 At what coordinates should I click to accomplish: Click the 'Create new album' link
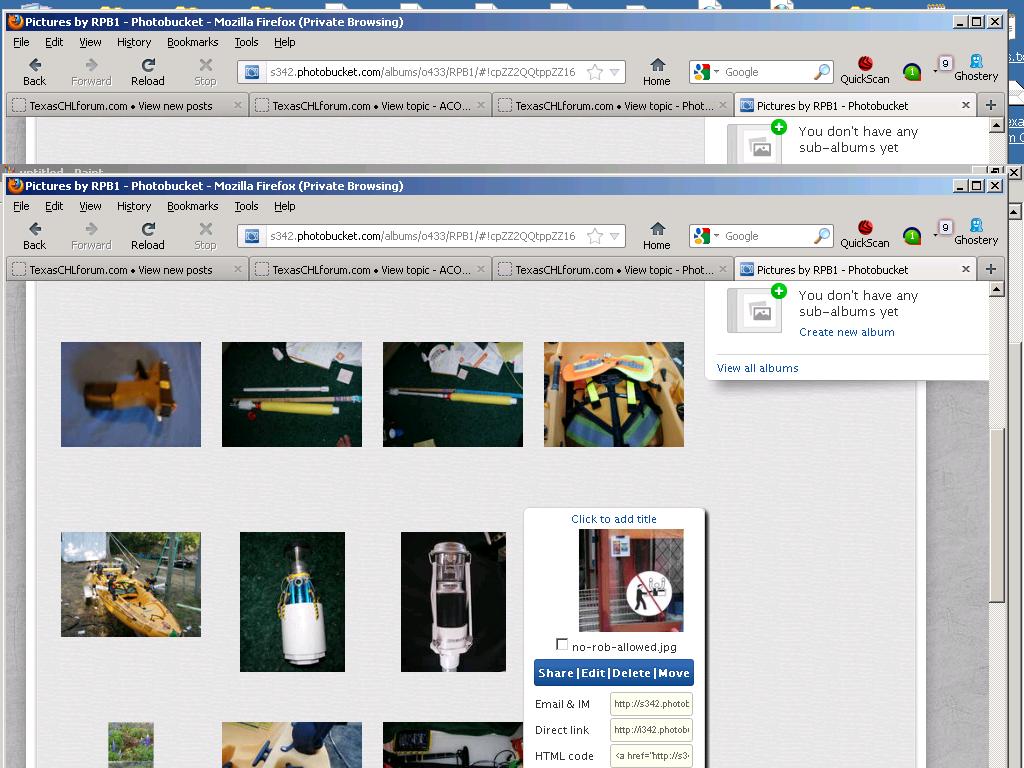click(846, 332)
